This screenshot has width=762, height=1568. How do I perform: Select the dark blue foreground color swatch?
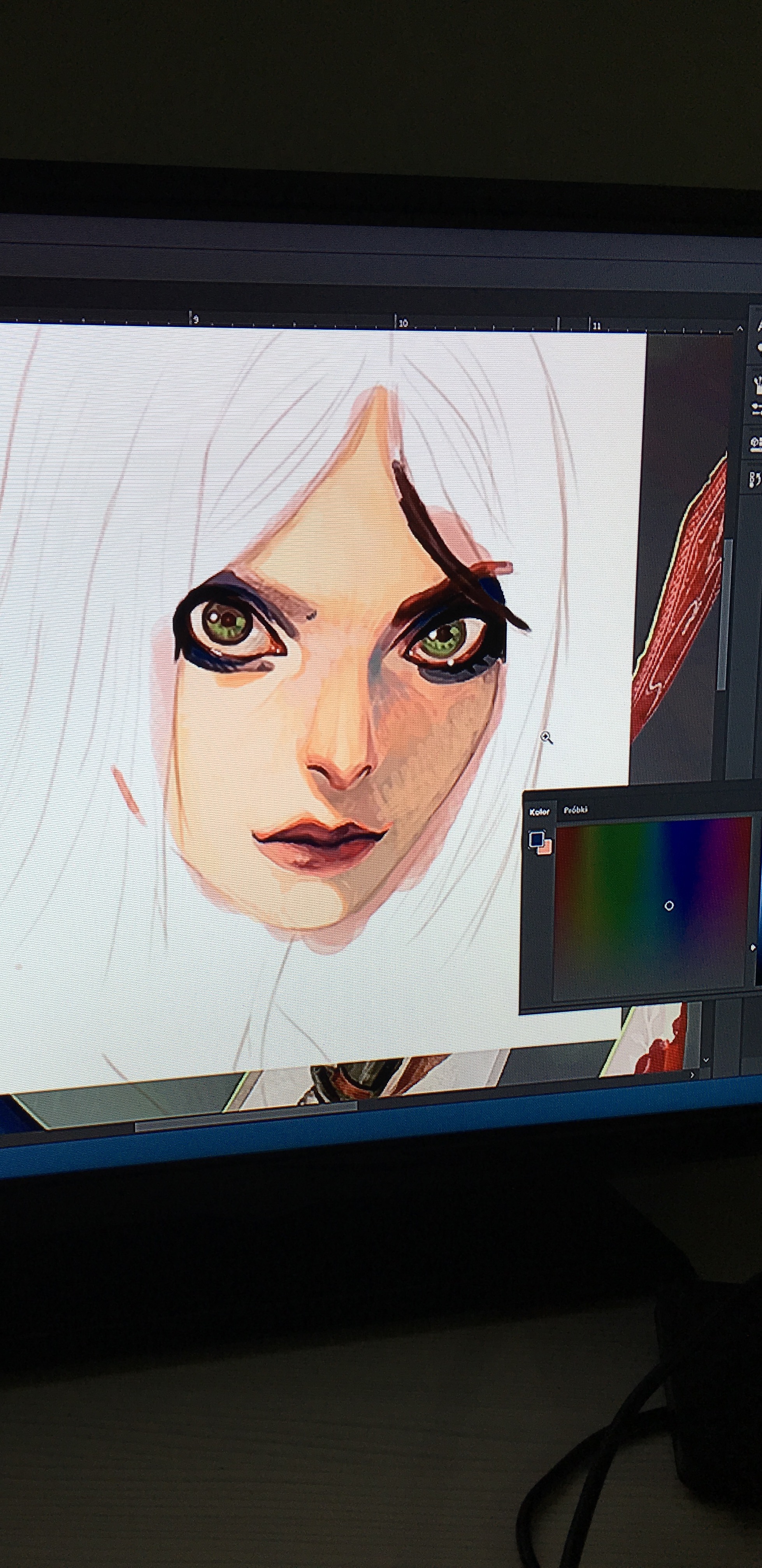[536, 839]
